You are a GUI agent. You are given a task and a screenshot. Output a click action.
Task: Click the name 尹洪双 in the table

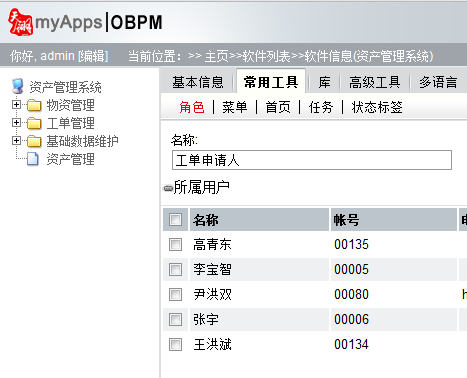coord(212,295)
